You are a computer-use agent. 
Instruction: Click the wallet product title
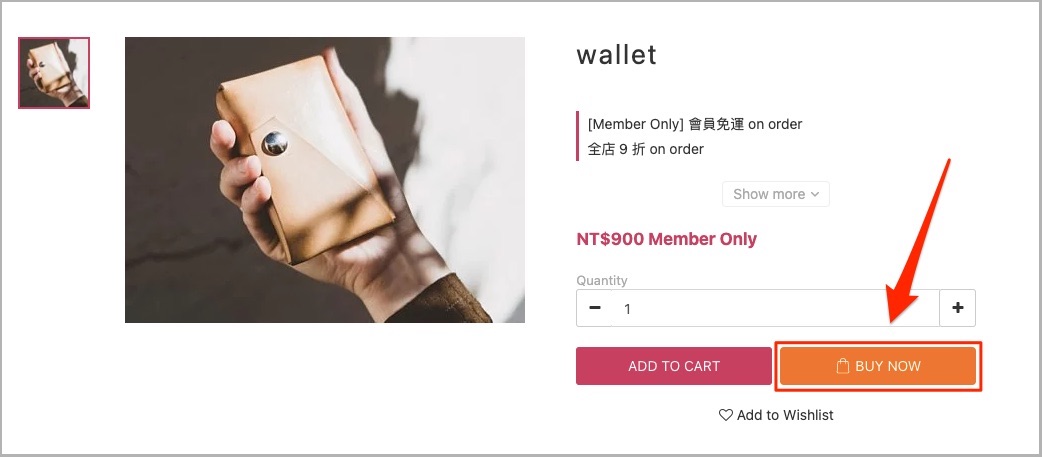[617, 55]
